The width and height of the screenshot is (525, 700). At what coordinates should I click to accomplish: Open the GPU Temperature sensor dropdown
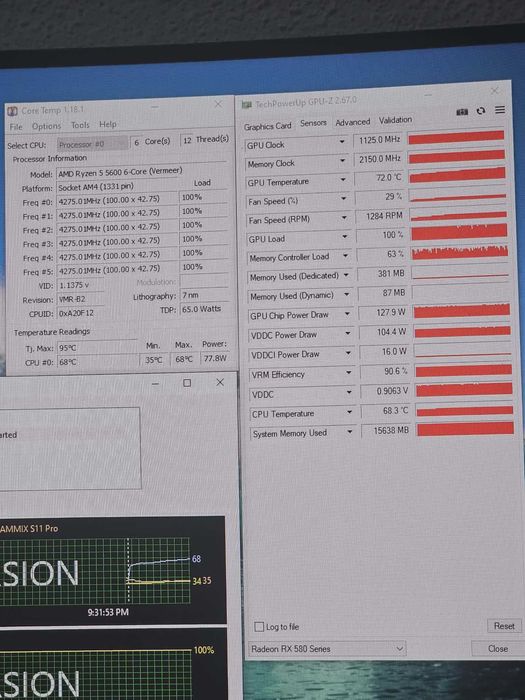[x=343, y=179]
